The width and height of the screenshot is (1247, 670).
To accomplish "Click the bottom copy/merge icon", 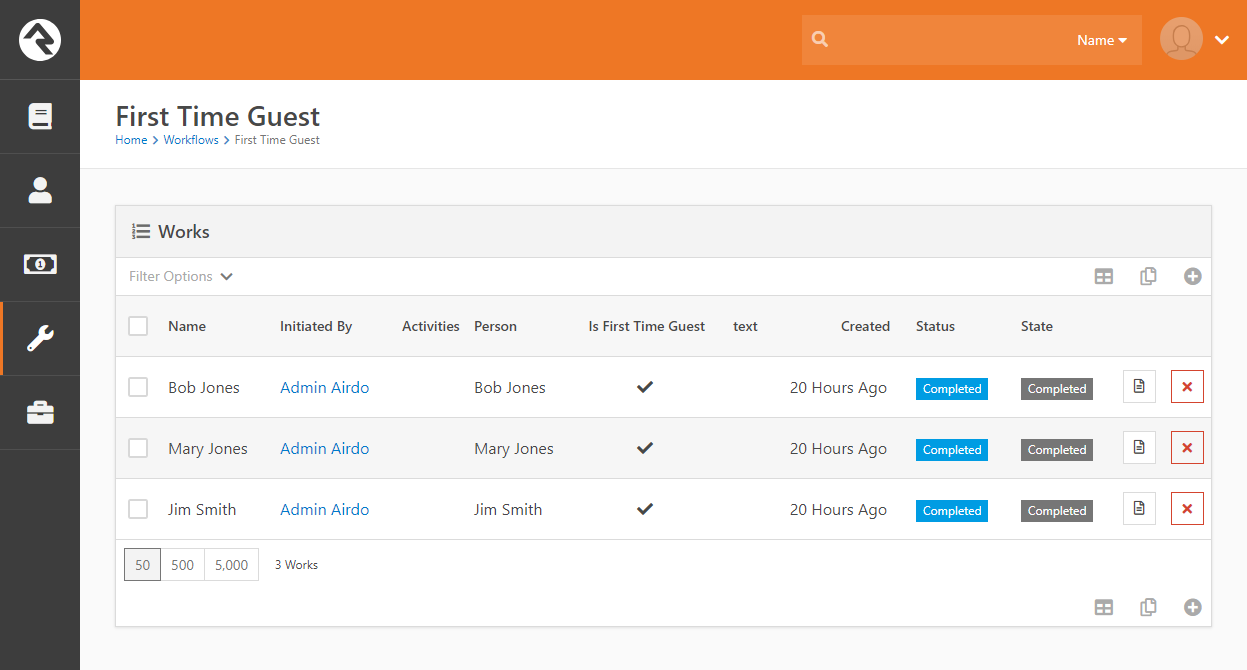I will pos(1148,607).
